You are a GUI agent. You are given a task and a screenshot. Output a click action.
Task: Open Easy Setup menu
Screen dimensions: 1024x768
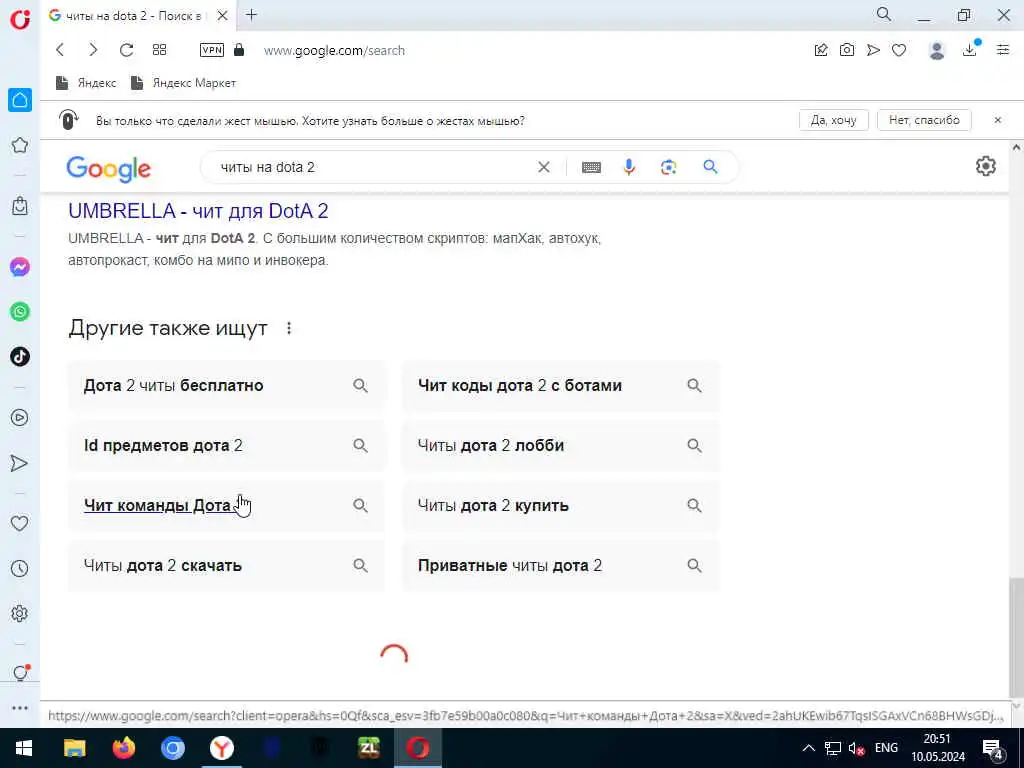(x=1003, y=50)
